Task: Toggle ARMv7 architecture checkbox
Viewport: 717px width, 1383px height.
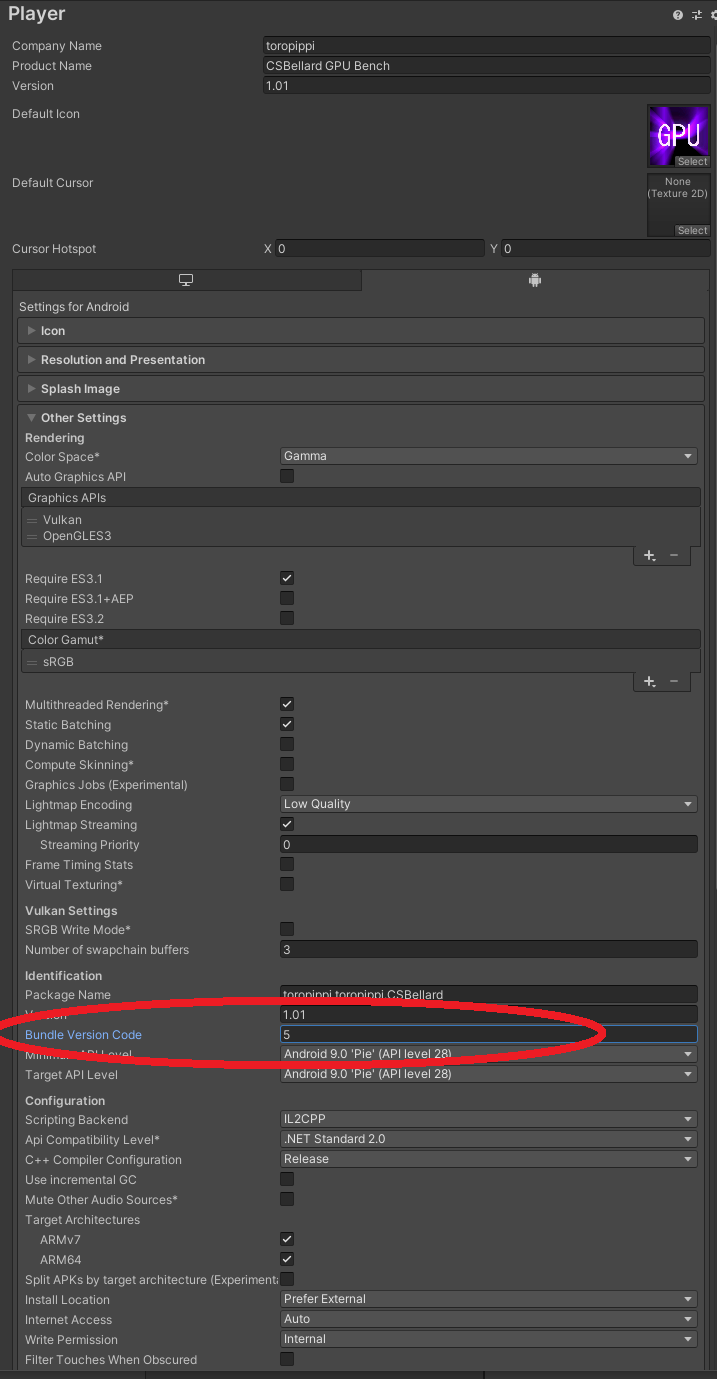Action: coord(287,1239)
